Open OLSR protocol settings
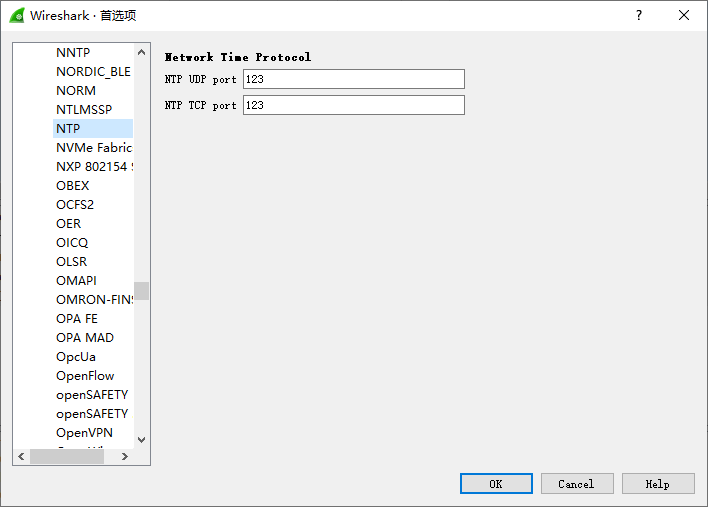Viewport: 708px width, 508px height. [x=71, y=261]
